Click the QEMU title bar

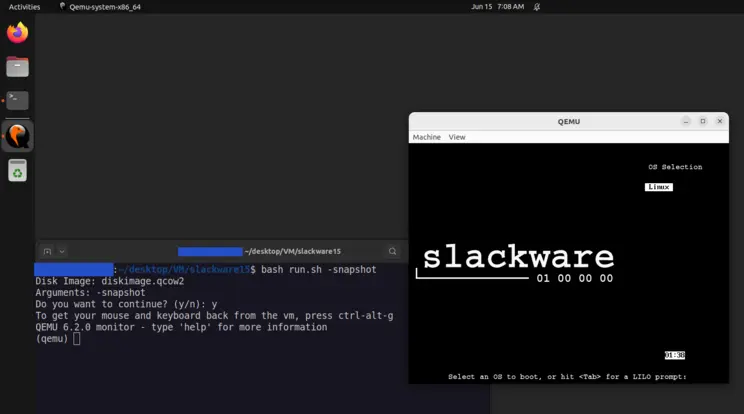(568, 121)
